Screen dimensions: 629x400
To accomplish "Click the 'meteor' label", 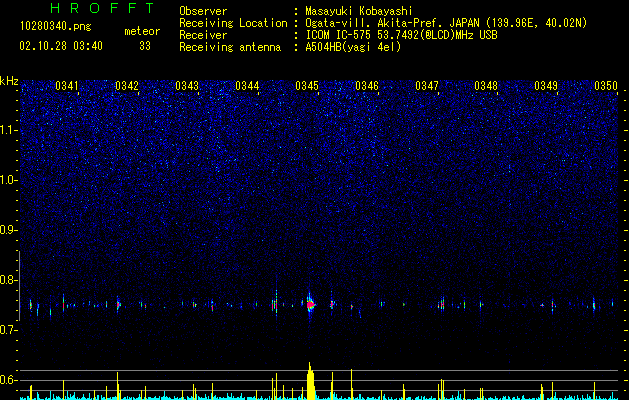I will tap(142, 31).
